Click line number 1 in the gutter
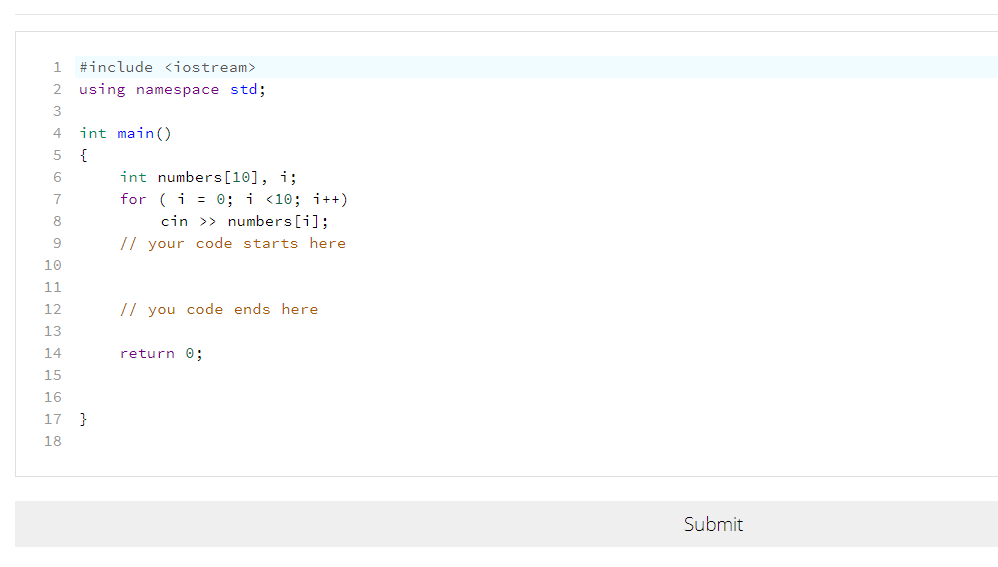998x567 pixels. pos(57,67)
